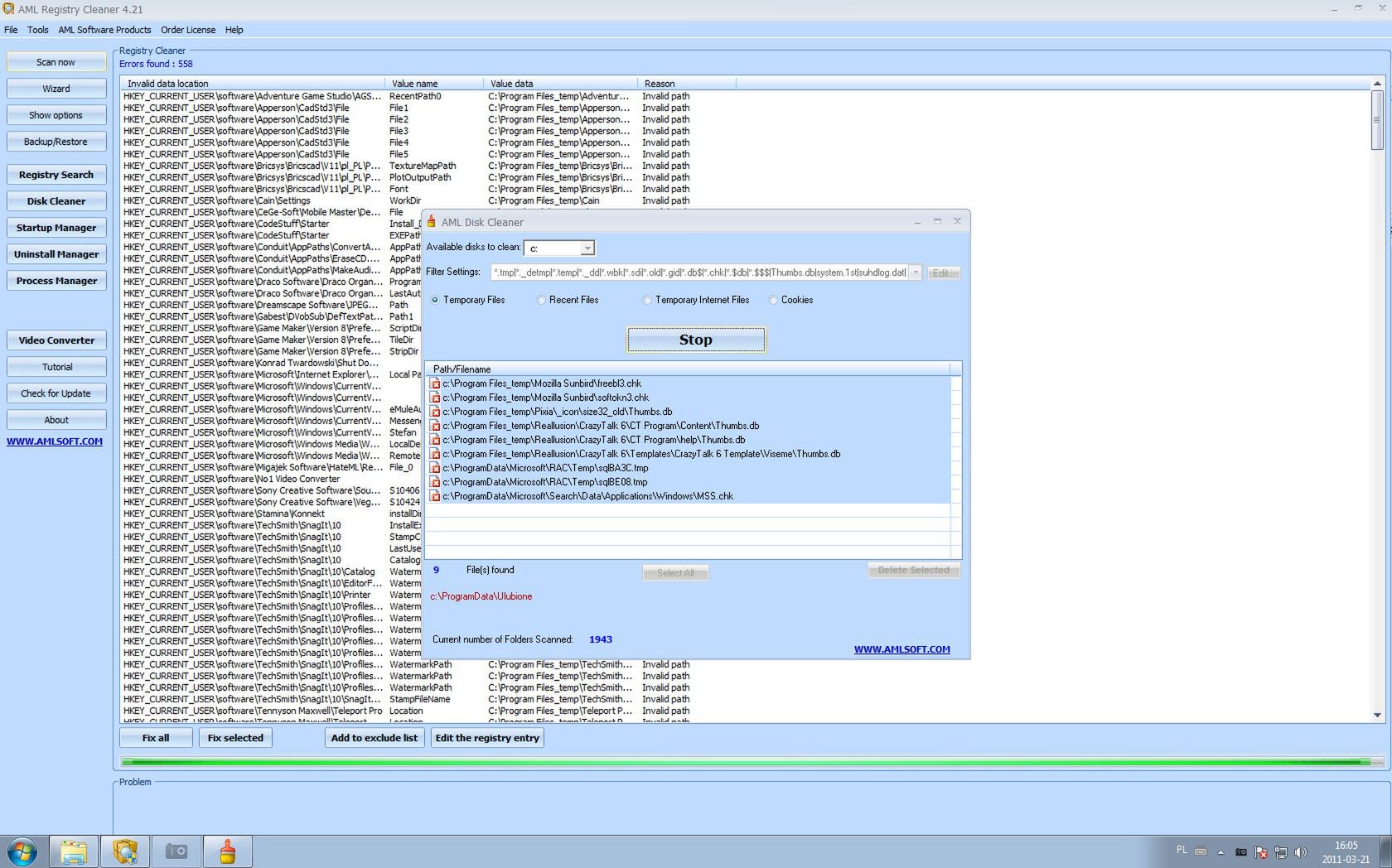
Task: Click Add to exclude list
Action: pyautogui.click(x=375, y=738)
